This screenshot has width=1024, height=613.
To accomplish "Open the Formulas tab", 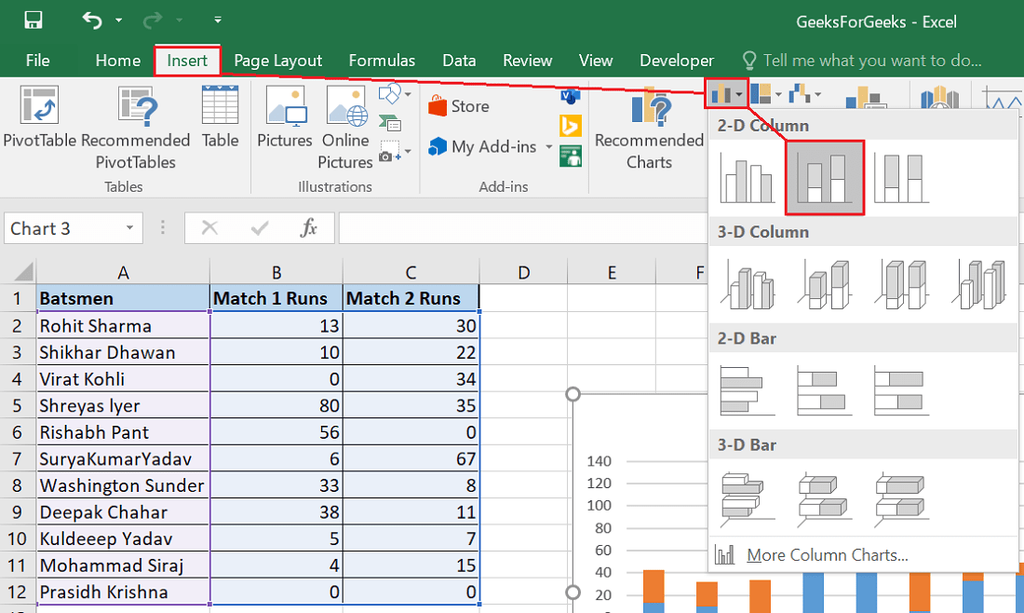I will coord(381,61).
